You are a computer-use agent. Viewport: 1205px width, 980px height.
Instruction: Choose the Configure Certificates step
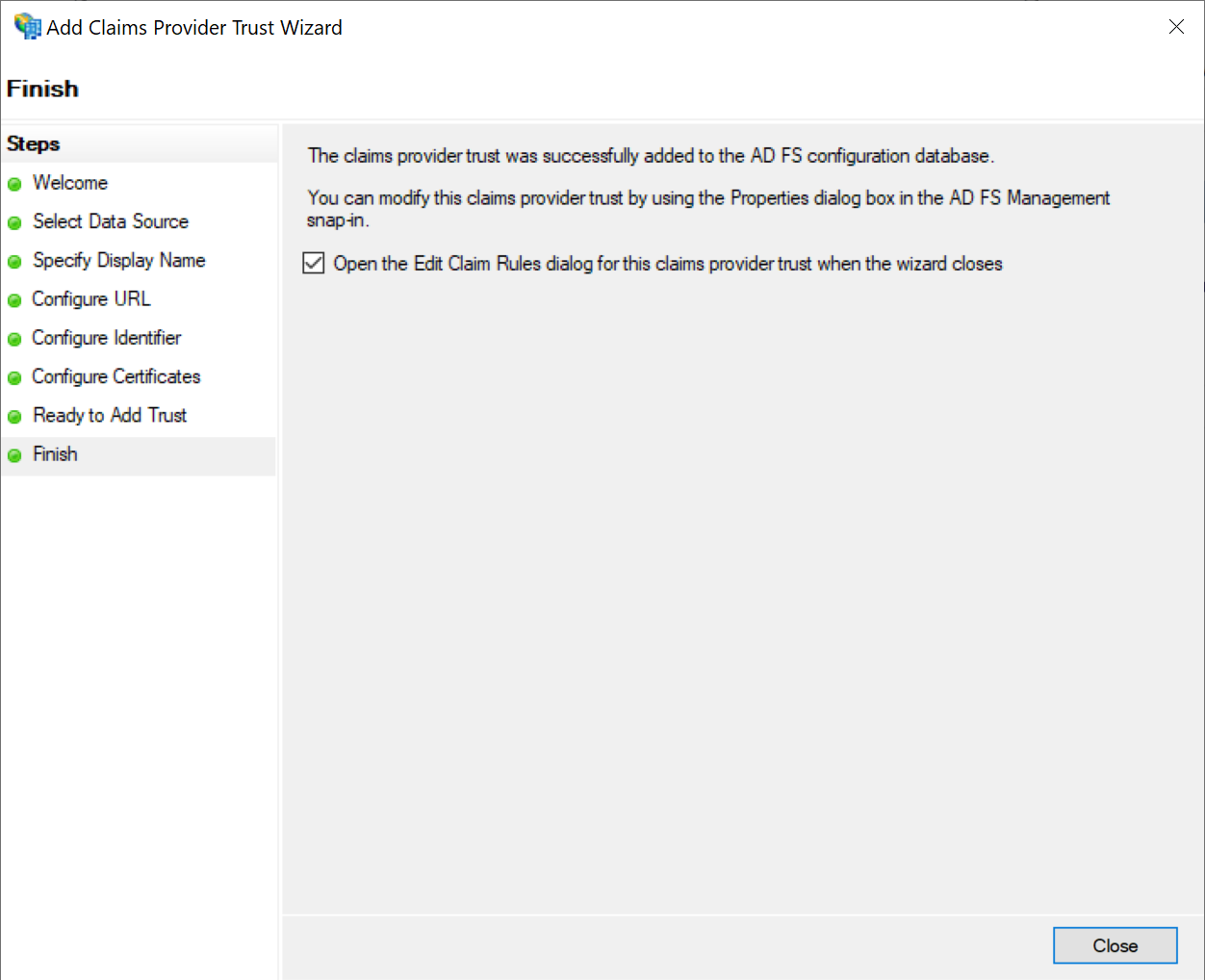(116, 376)
